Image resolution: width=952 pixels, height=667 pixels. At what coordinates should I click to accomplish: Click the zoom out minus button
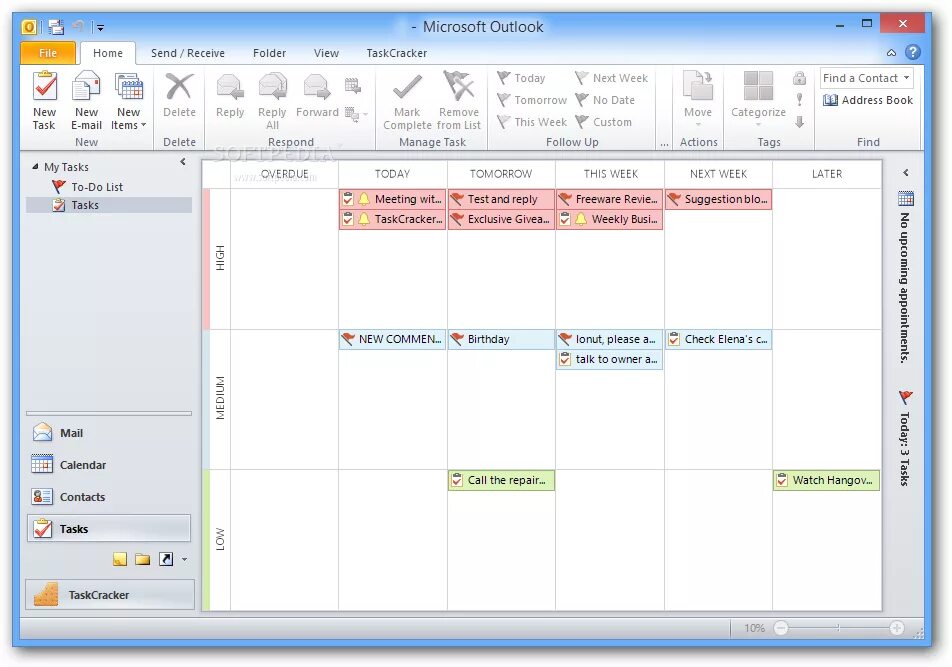781,628
